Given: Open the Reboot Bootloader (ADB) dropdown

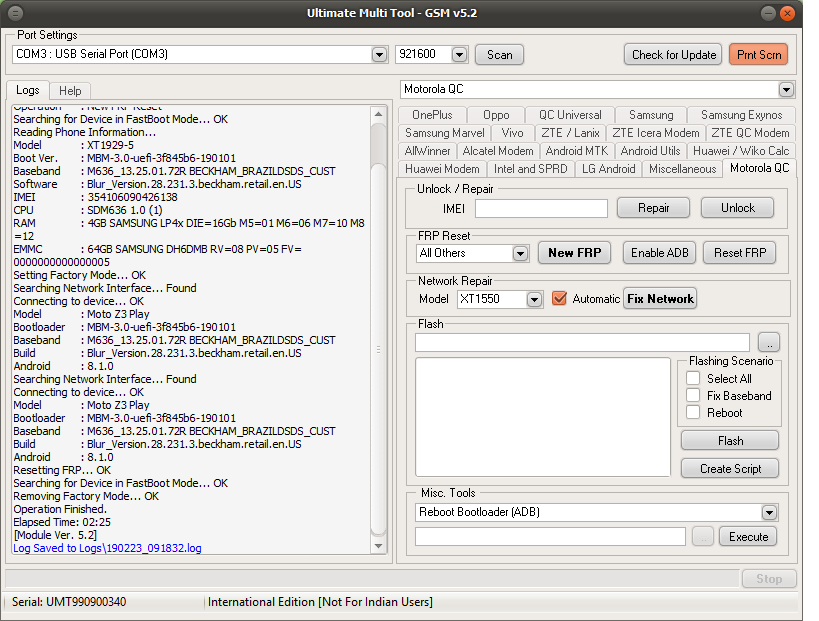Looking at the screenshot, I should (x=769, y=512).
